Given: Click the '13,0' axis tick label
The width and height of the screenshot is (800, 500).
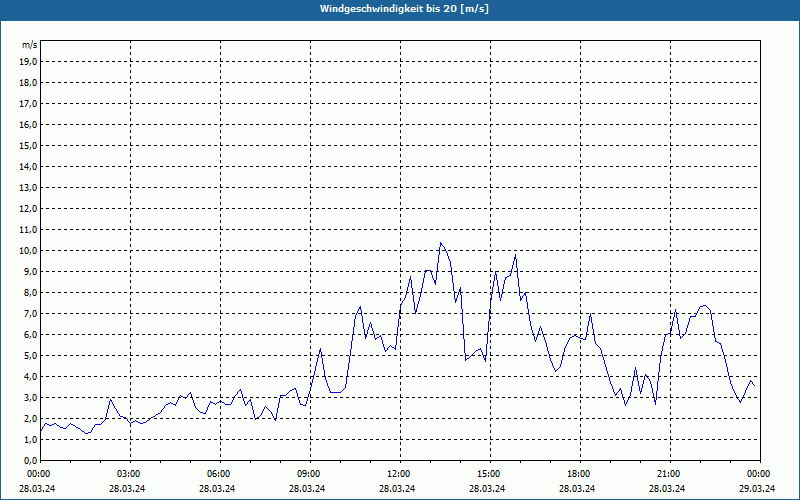Looking at the screenshot, I should coord(29,188).
